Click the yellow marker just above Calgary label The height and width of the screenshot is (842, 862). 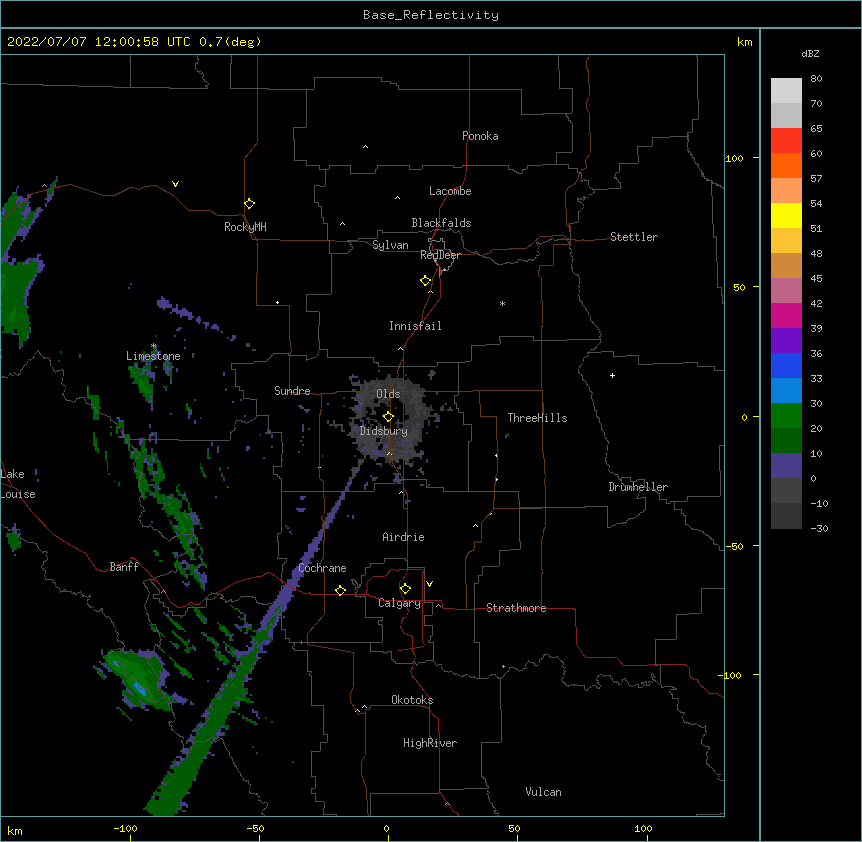[x=405, y=589]
